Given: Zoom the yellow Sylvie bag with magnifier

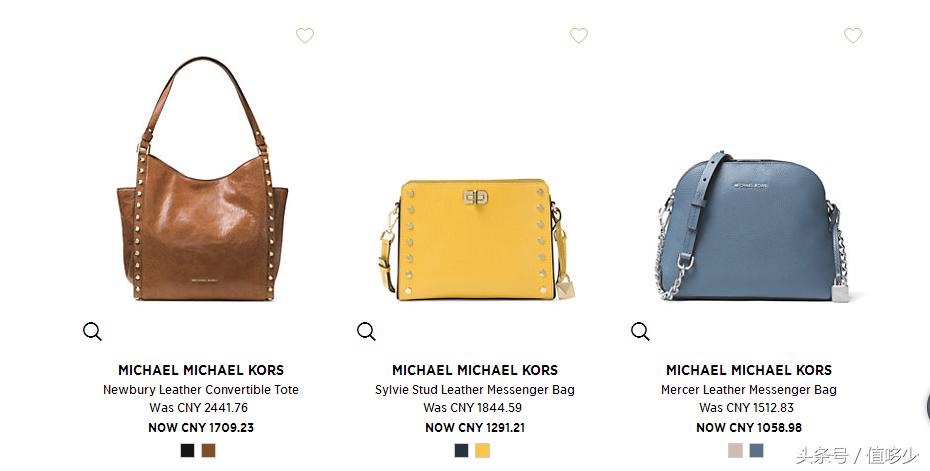Looking at the screenshot, I should (366, 331).
